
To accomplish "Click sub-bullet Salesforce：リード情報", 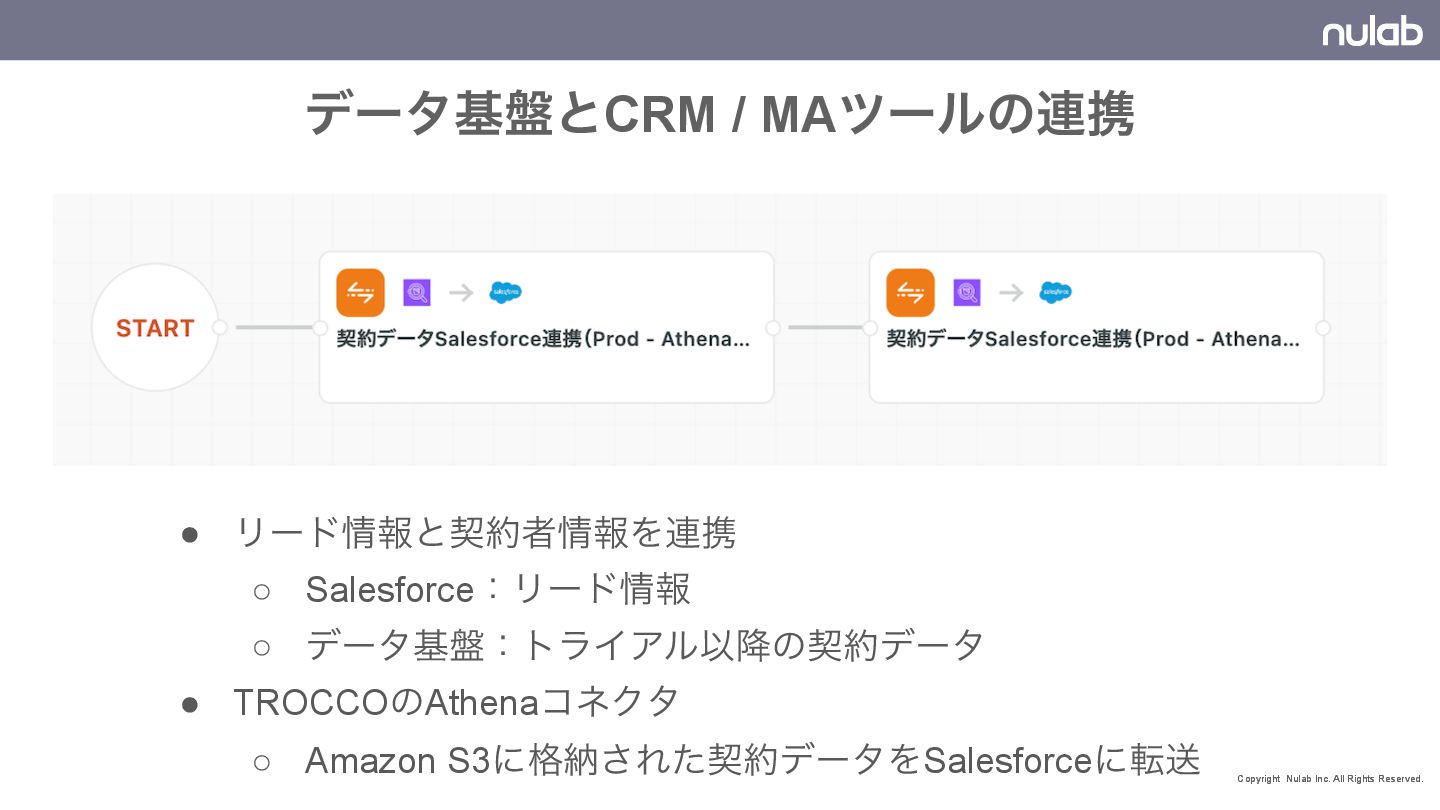I will tap(498, 589).
